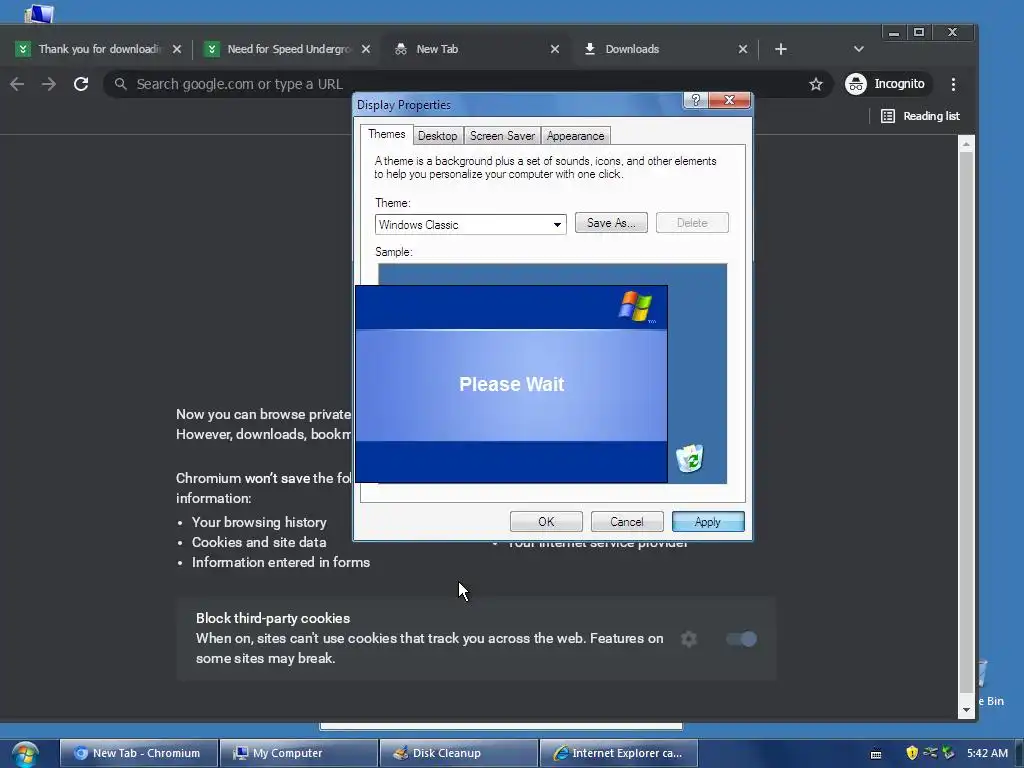Screen dimensions: 1024x768
Task: Close the 'Thank you for downloading' tab
Action: [x=176, y=49]
